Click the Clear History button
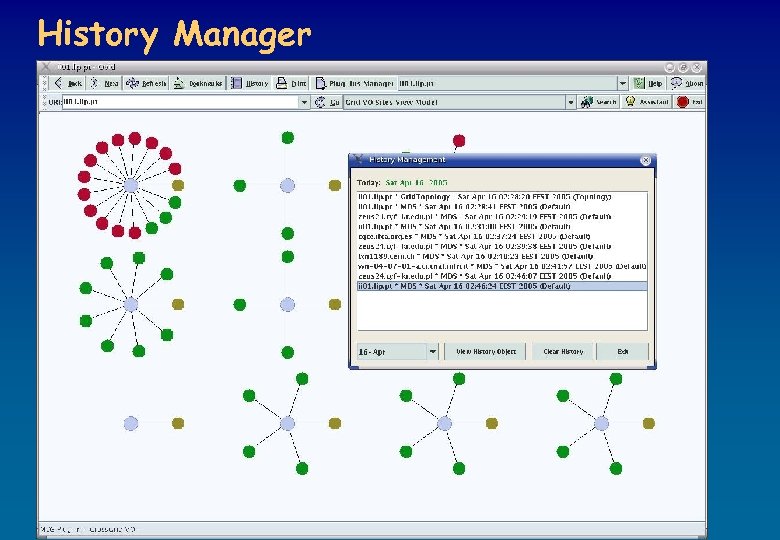Viewport: 780px width, 540px height. [563, 352]
